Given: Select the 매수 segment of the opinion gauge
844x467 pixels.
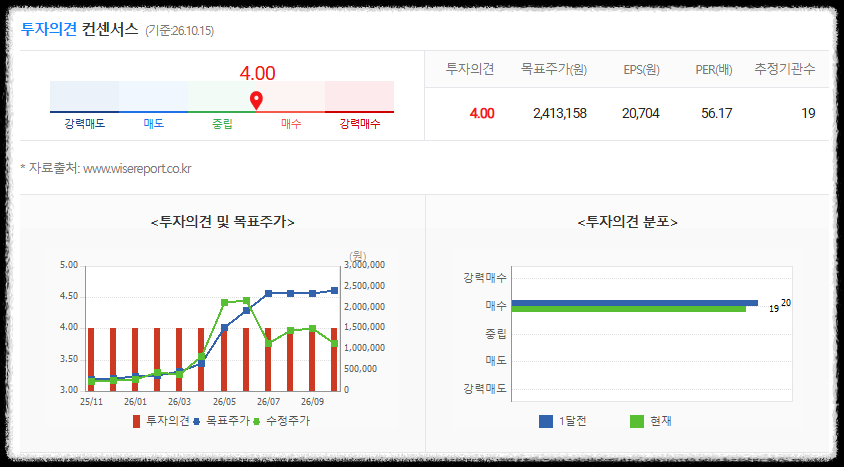Looking at the screenshot, I should pos(291,96).
